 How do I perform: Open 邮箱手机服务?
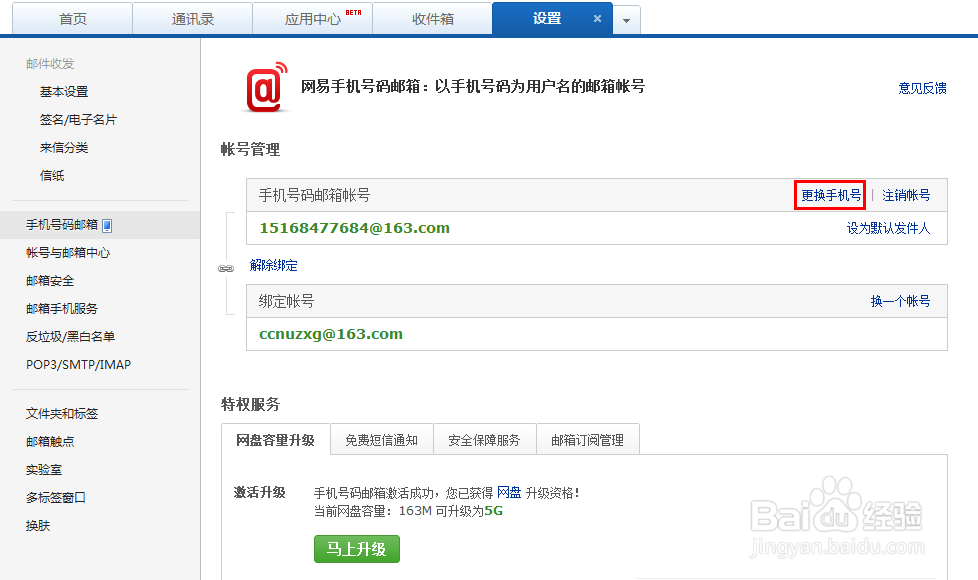[62, 309]
